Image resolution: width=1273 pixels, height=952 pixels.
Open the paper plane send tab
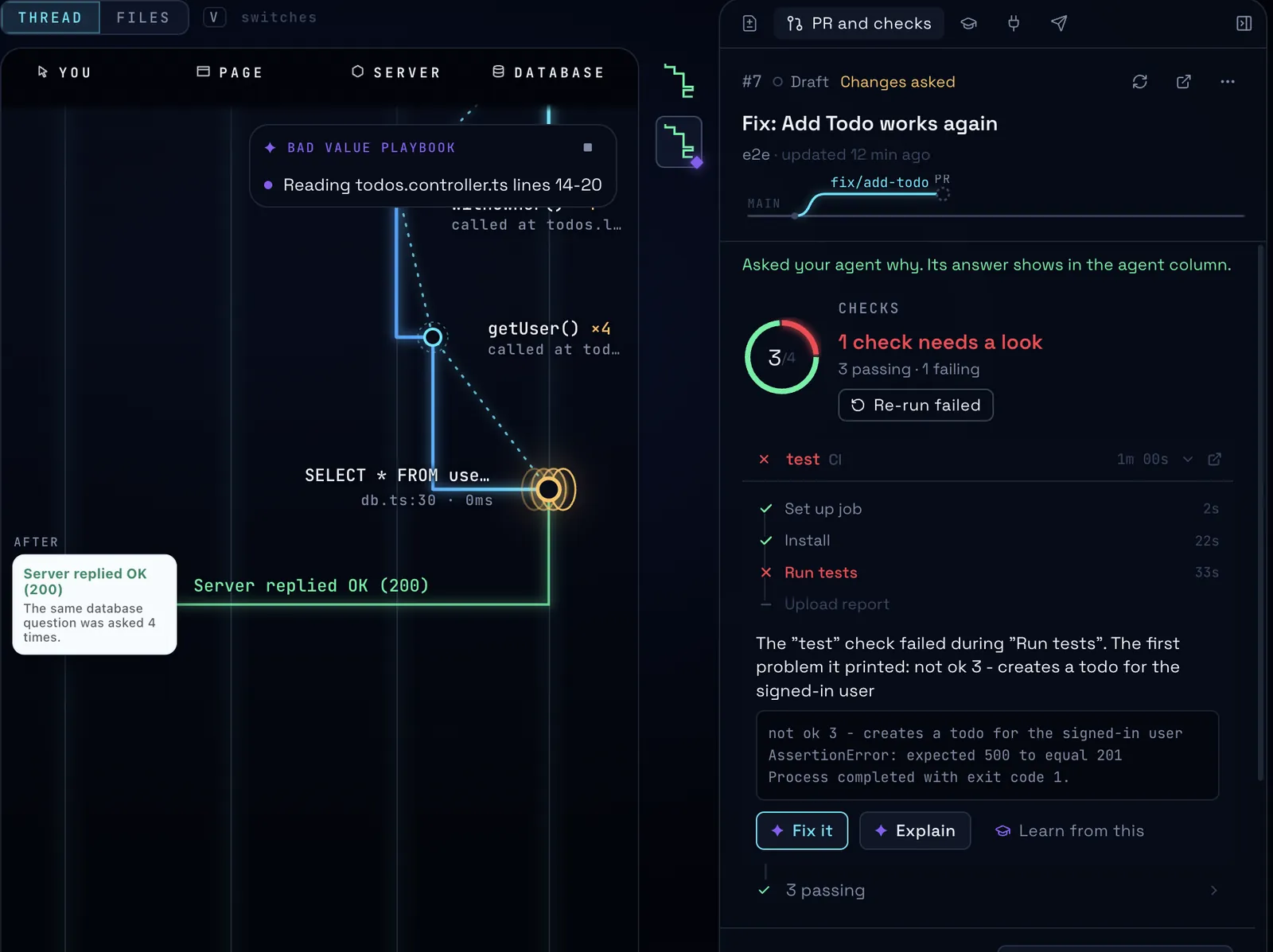pyautogui.click(x=1059, y=23)
